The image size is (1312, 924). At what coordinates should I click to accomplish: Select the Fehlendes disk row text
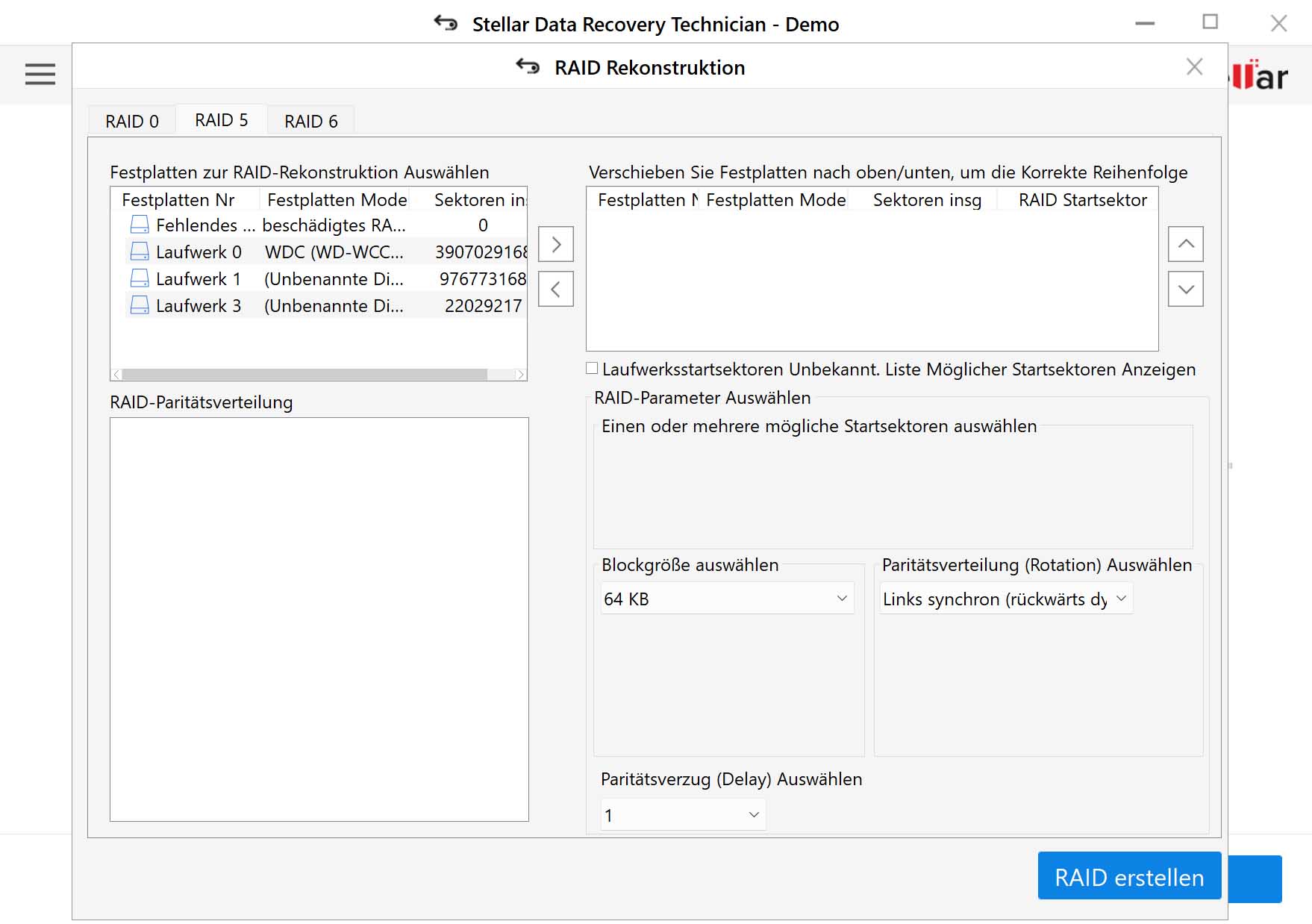click(x=206, y=225)
